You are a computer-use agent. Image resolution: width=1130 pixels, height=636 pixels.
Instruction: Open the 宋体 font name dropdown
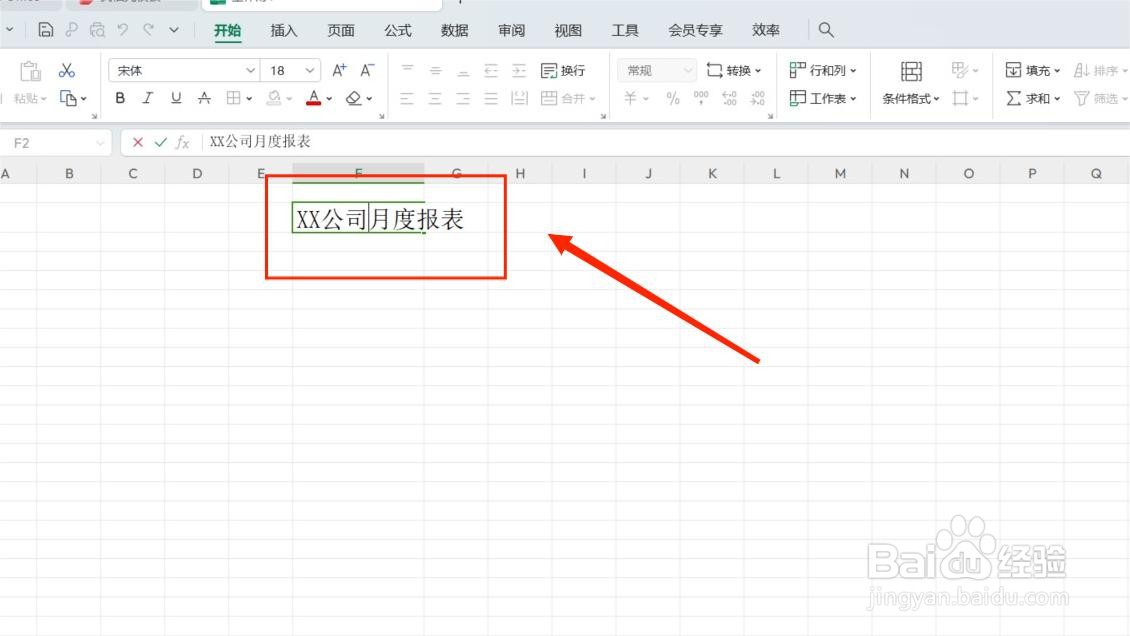tap(250, 70)
